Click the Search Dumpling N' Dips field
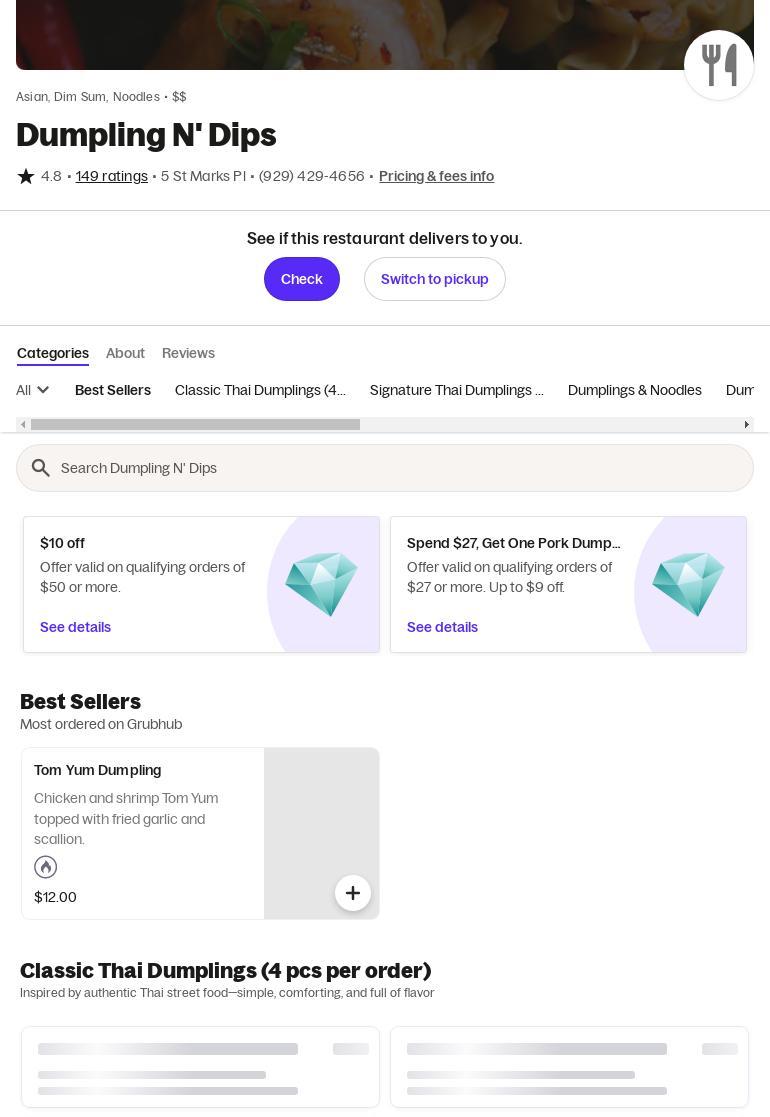 [x=400, y=468]
